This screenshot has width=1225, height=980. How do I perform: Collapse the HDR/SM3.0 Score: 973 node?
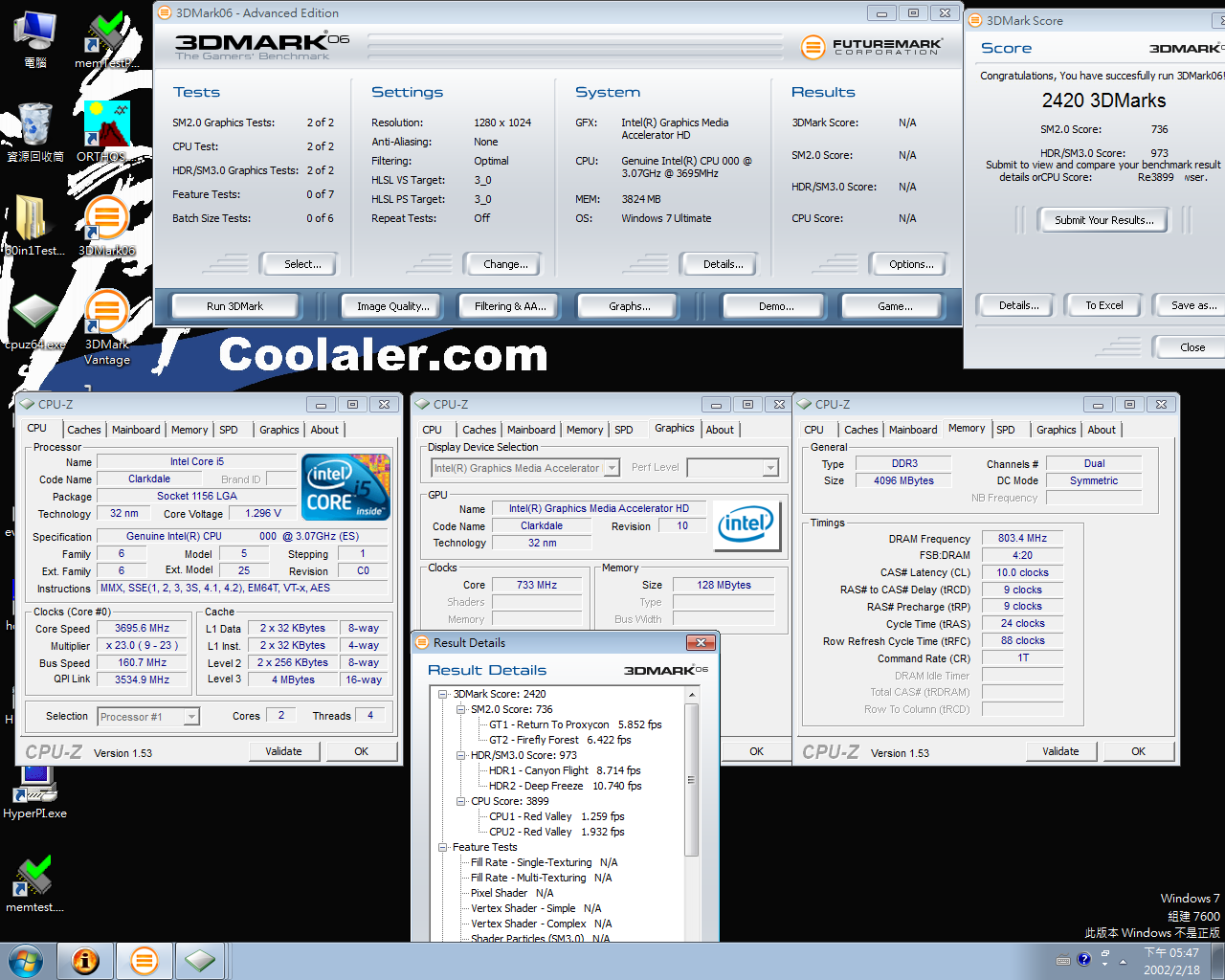[x=460, y=755]
